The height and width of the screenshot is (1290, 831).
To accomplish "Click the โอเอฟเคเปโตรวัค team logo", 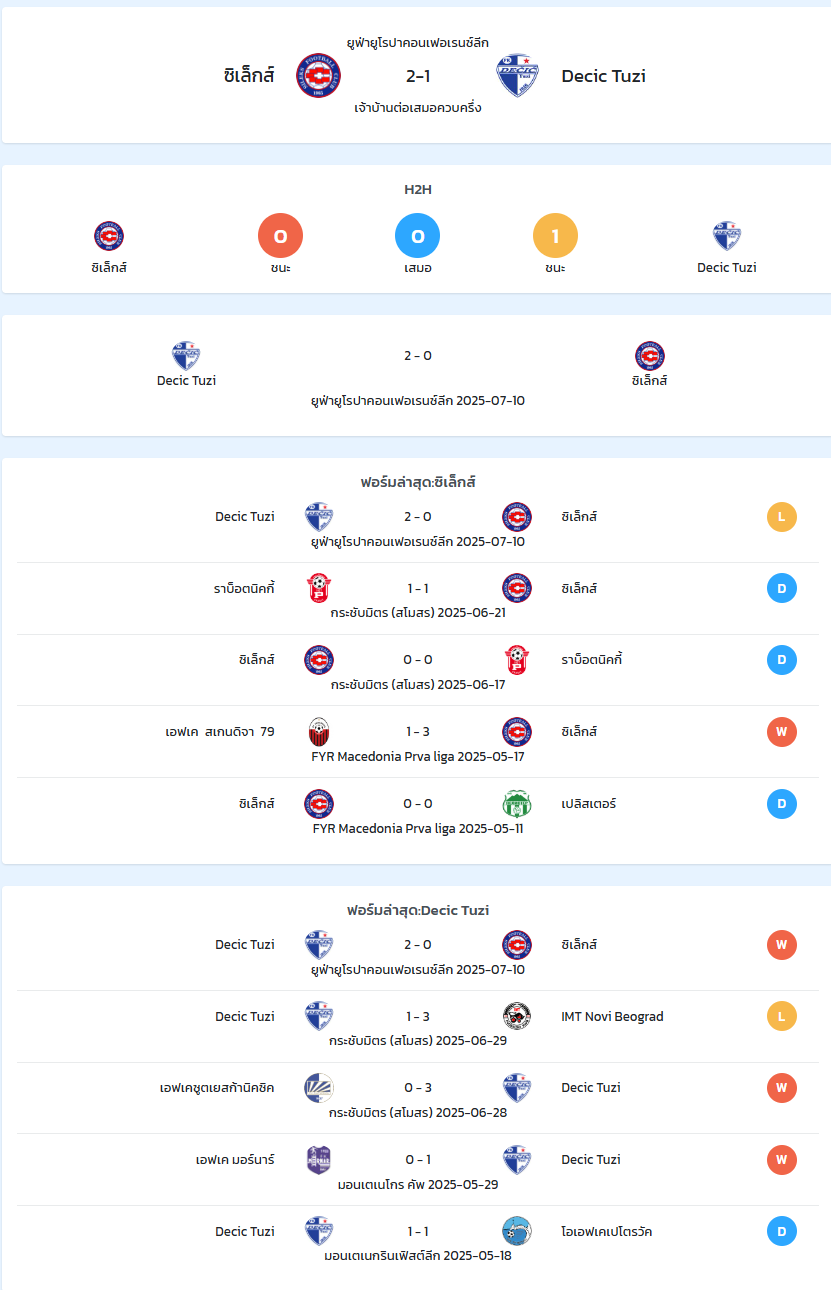I will tap(517, 1231).
